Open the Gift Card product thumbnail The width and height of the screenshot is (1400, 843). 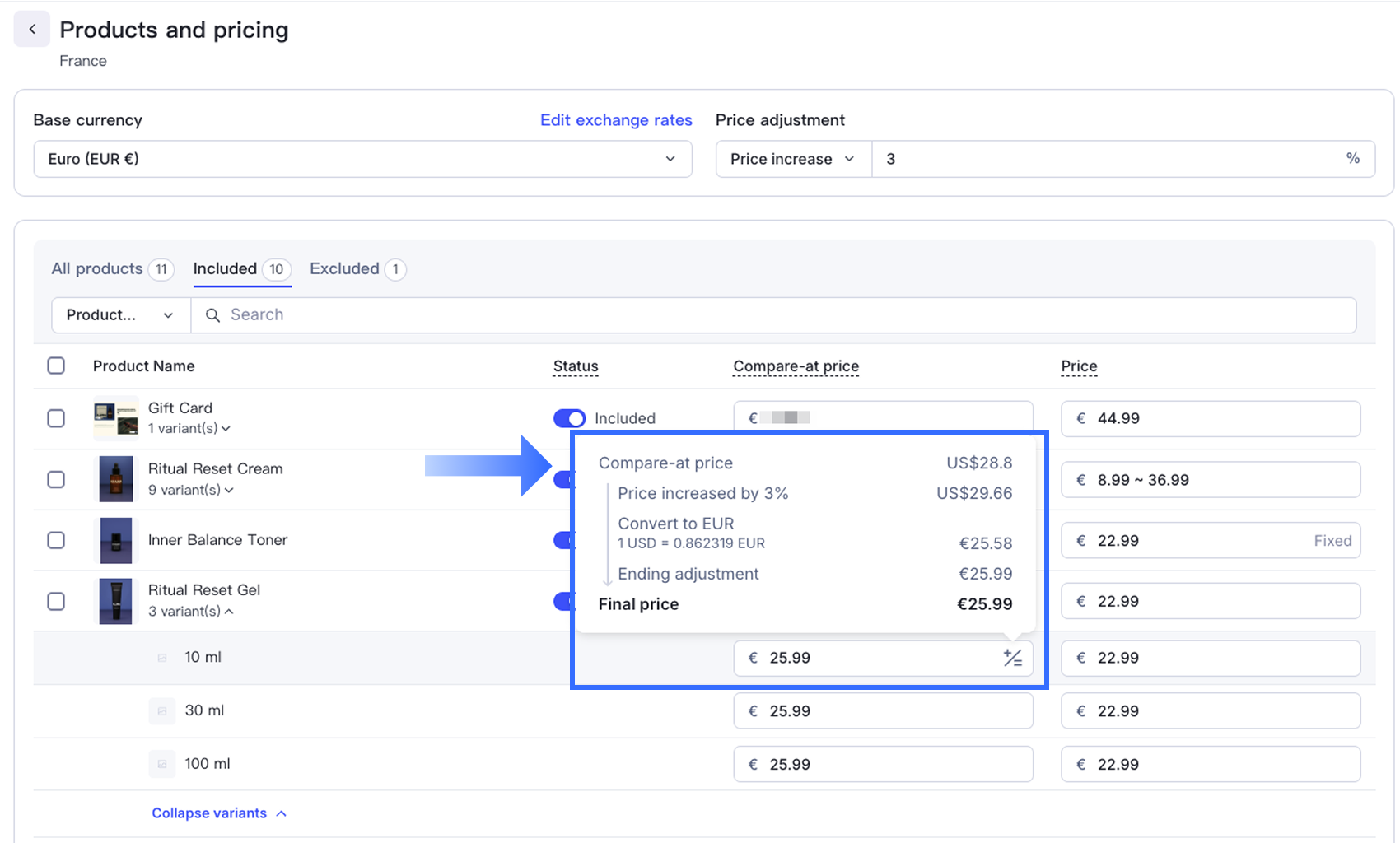pyautogui.click(x=116, y=418)
